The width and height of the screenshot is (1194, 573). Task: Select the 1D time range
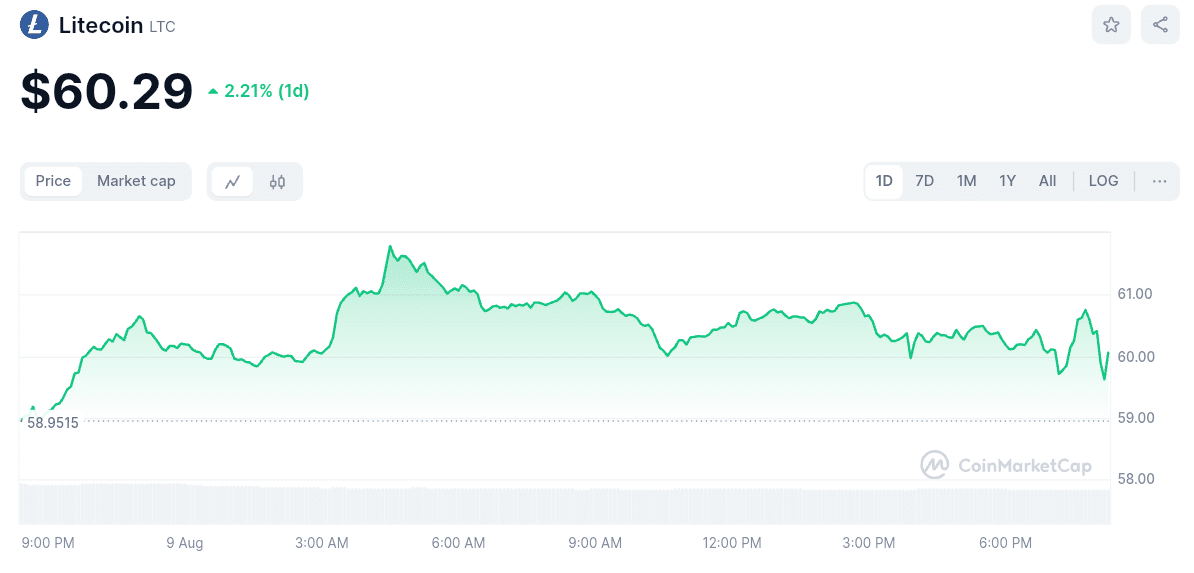884,181
